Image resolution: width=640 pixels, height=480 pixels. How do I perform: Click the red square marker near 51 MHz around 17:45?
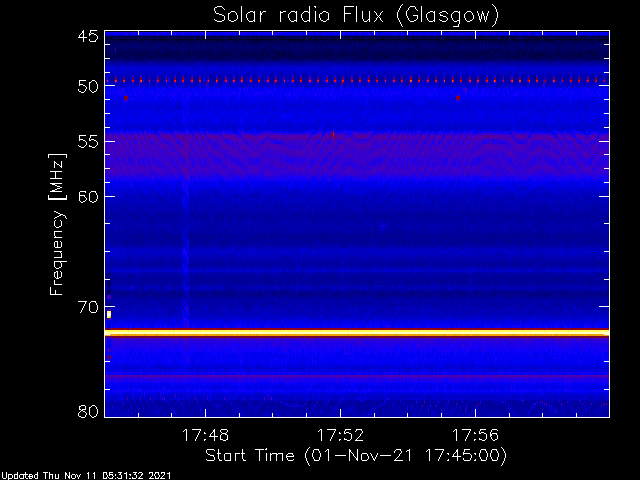click(x=126, y=98)
